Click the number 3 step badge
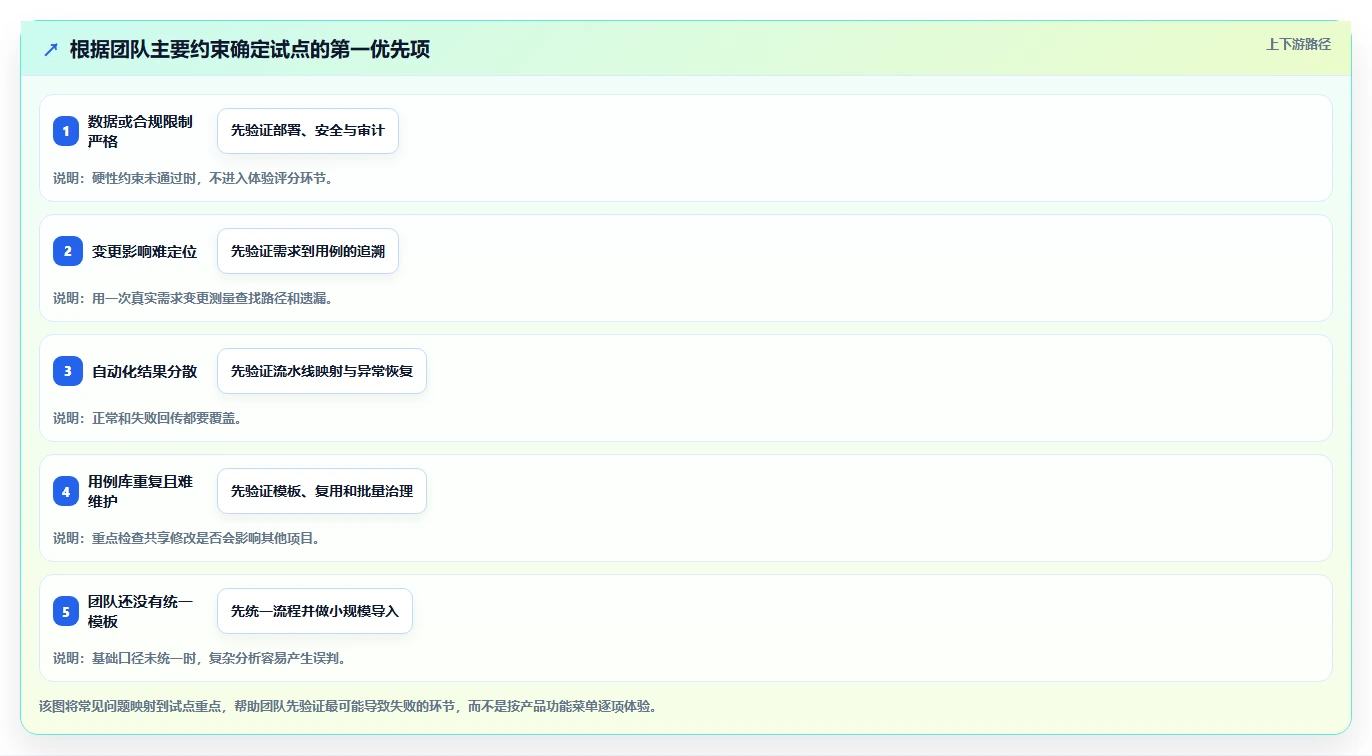The image size is (1372, 756). click(x=66, y=371)
